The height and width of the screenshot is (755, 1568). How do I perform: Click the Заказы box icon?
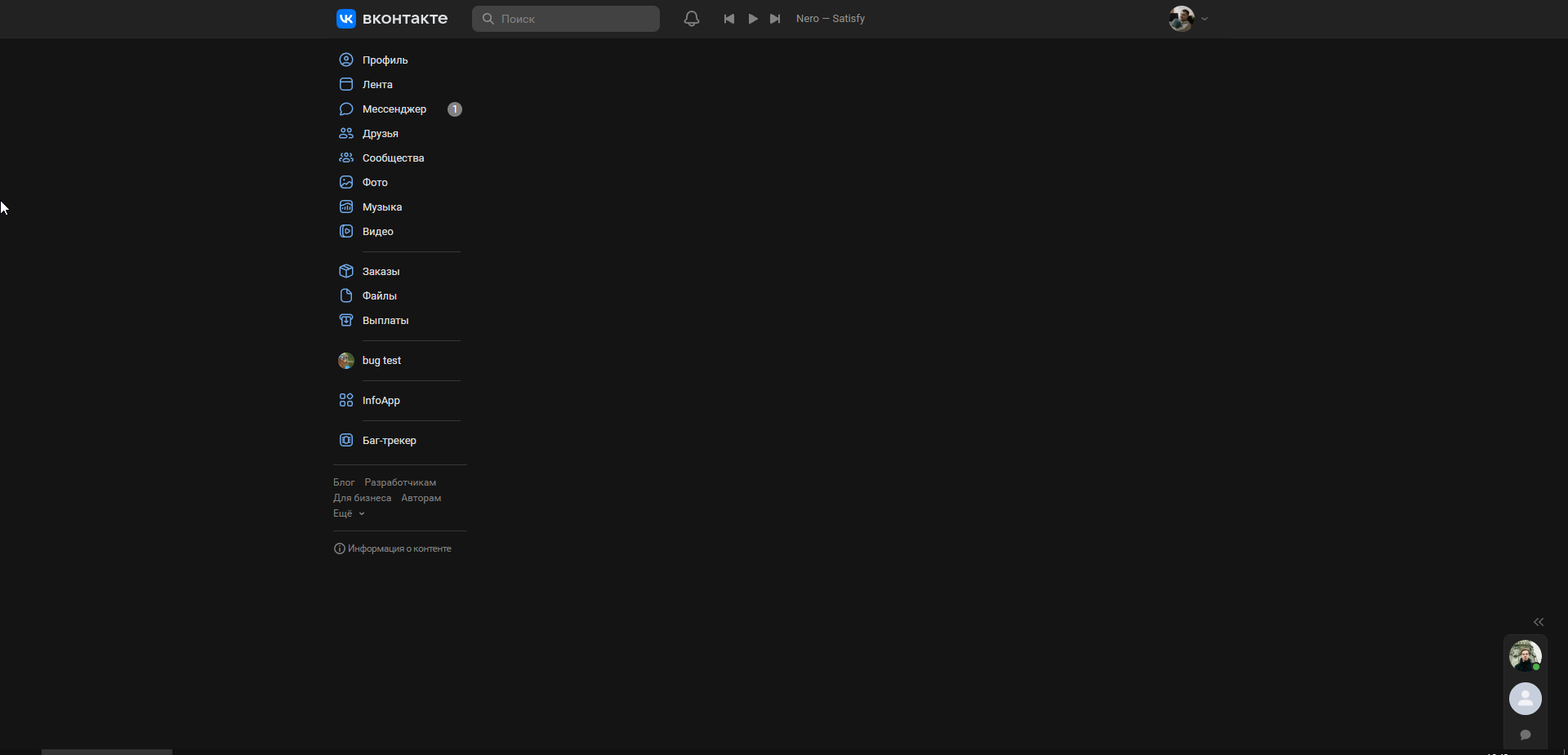346,271
